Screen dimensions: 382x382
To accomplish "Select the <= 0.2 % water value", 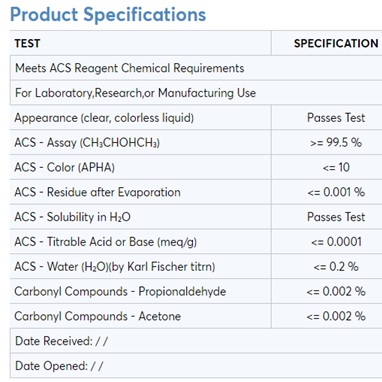I will (336, 267).
